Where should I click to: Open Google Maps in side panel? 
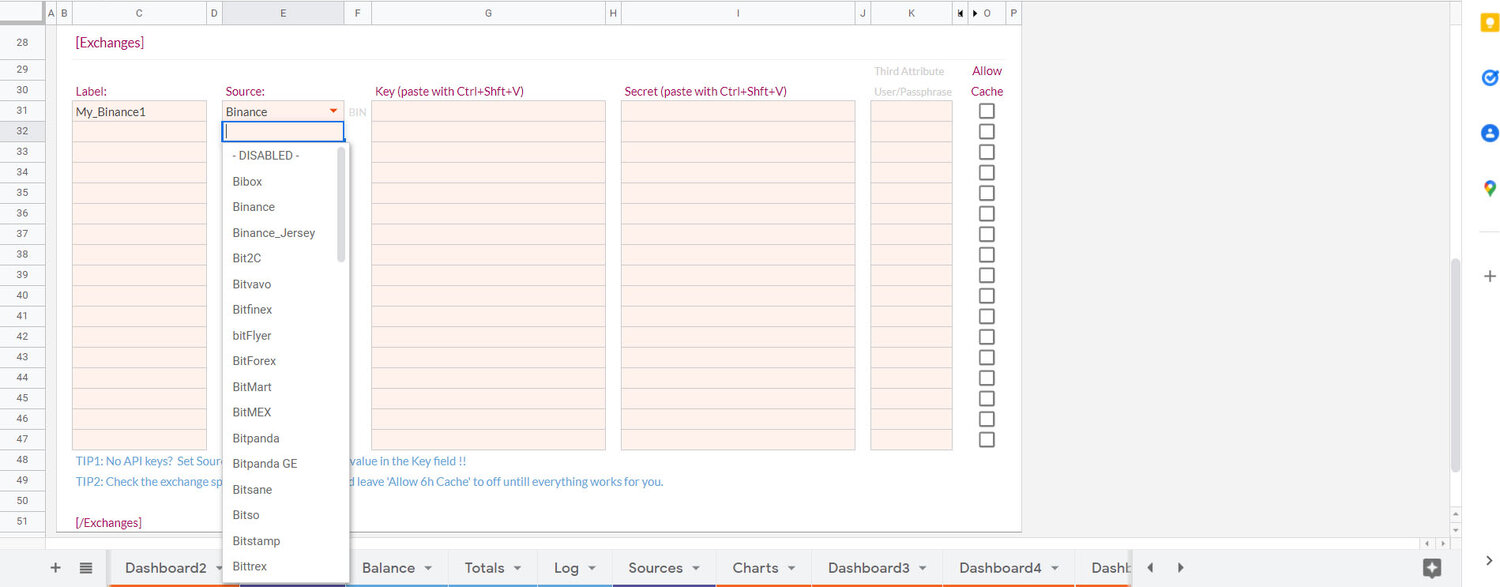(1489, 188)
